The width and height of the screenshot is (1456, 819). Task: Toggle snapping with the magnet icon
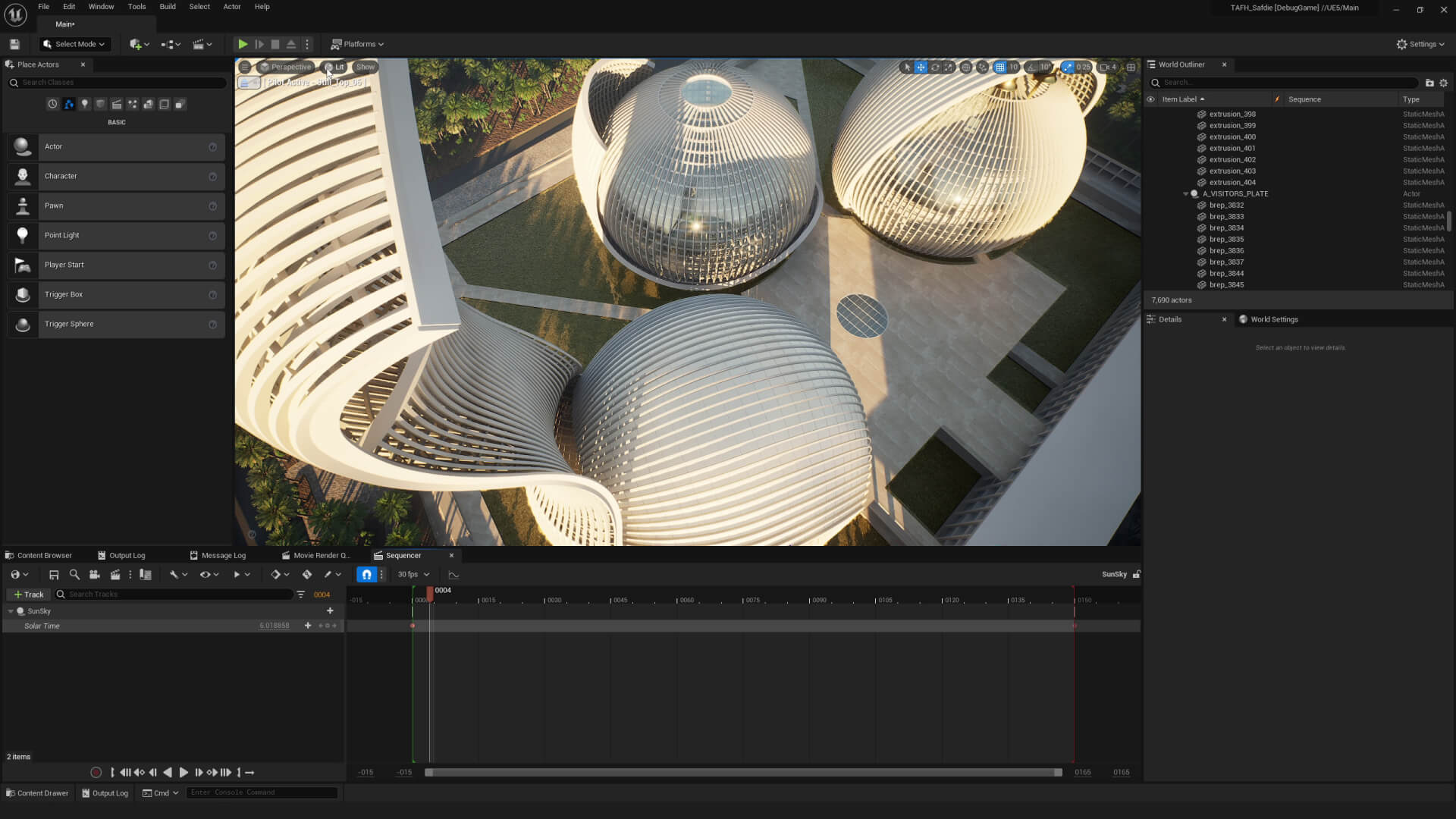click(x=367, y=574)
